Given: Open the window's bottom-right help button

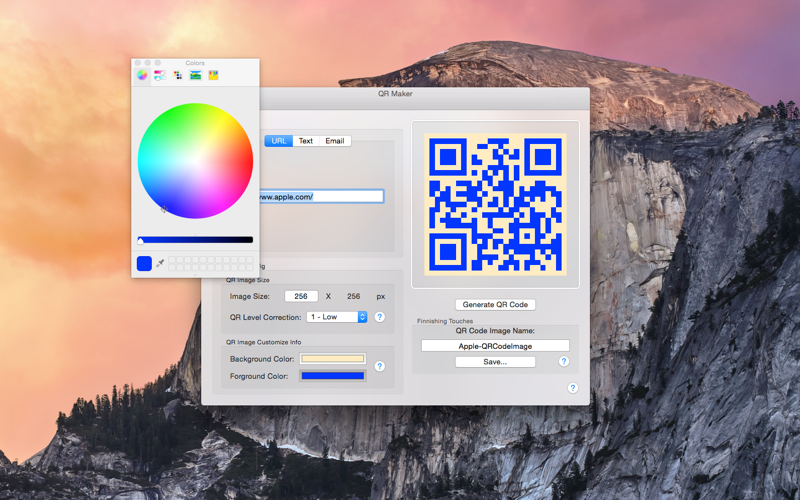Looking at the screenshot, I should click(573, 388).
